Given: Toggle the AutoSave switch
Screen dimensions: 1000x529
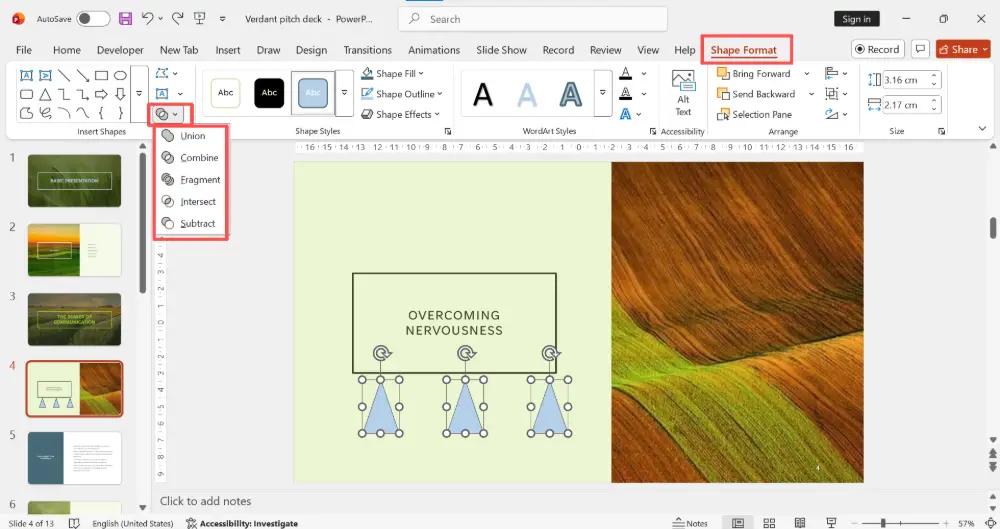Looking at the screenshot, I should tap(93, 19).
